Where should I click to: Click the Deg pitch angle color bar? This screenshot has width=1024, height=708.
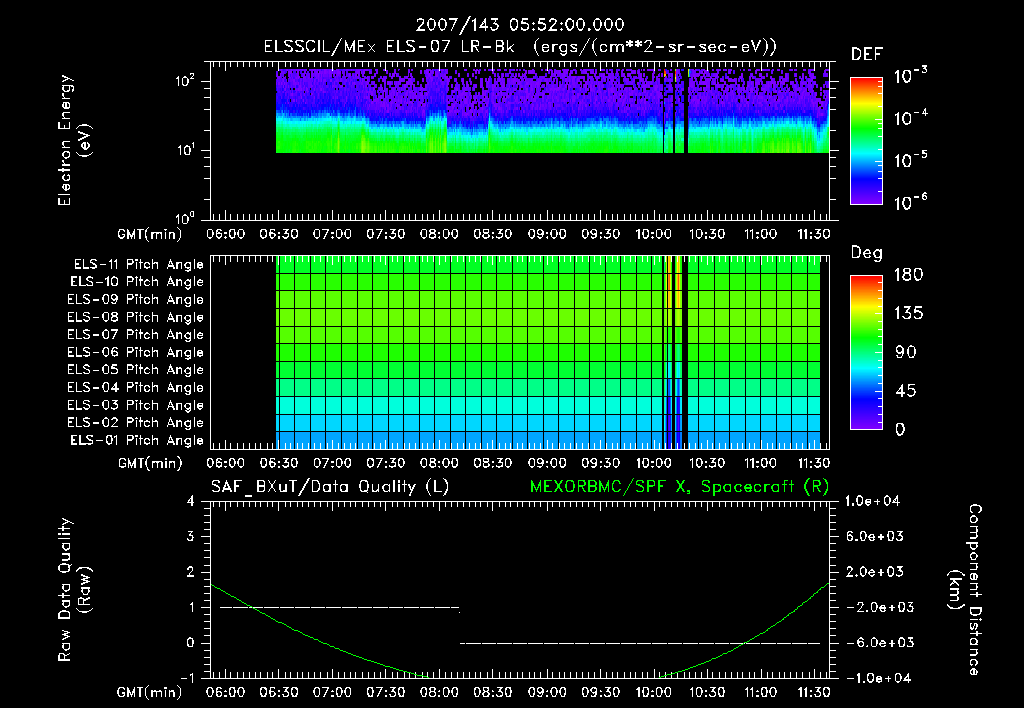[866, 352]
